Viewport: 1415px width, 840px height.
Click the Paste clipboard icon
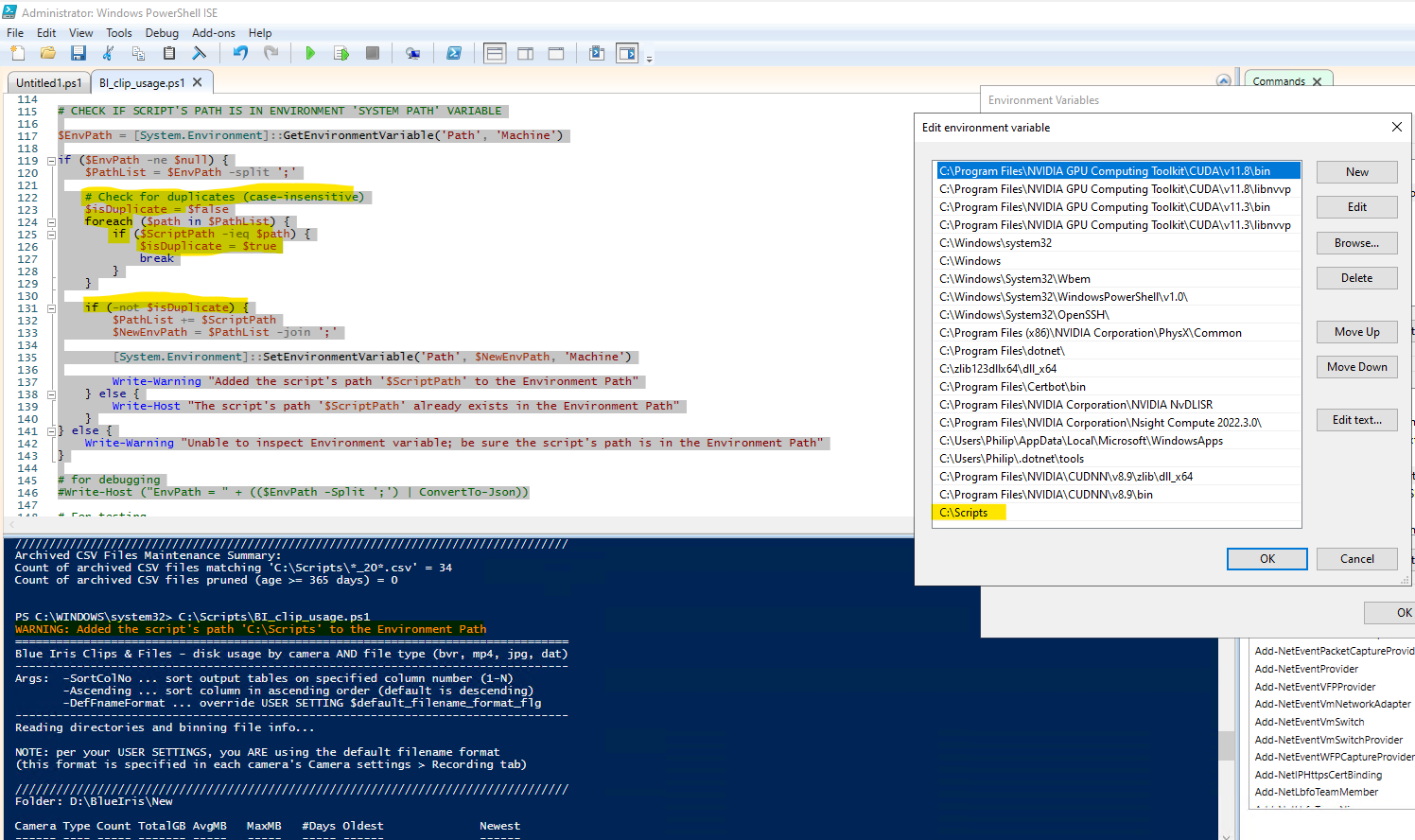click(x=169, y=54)
